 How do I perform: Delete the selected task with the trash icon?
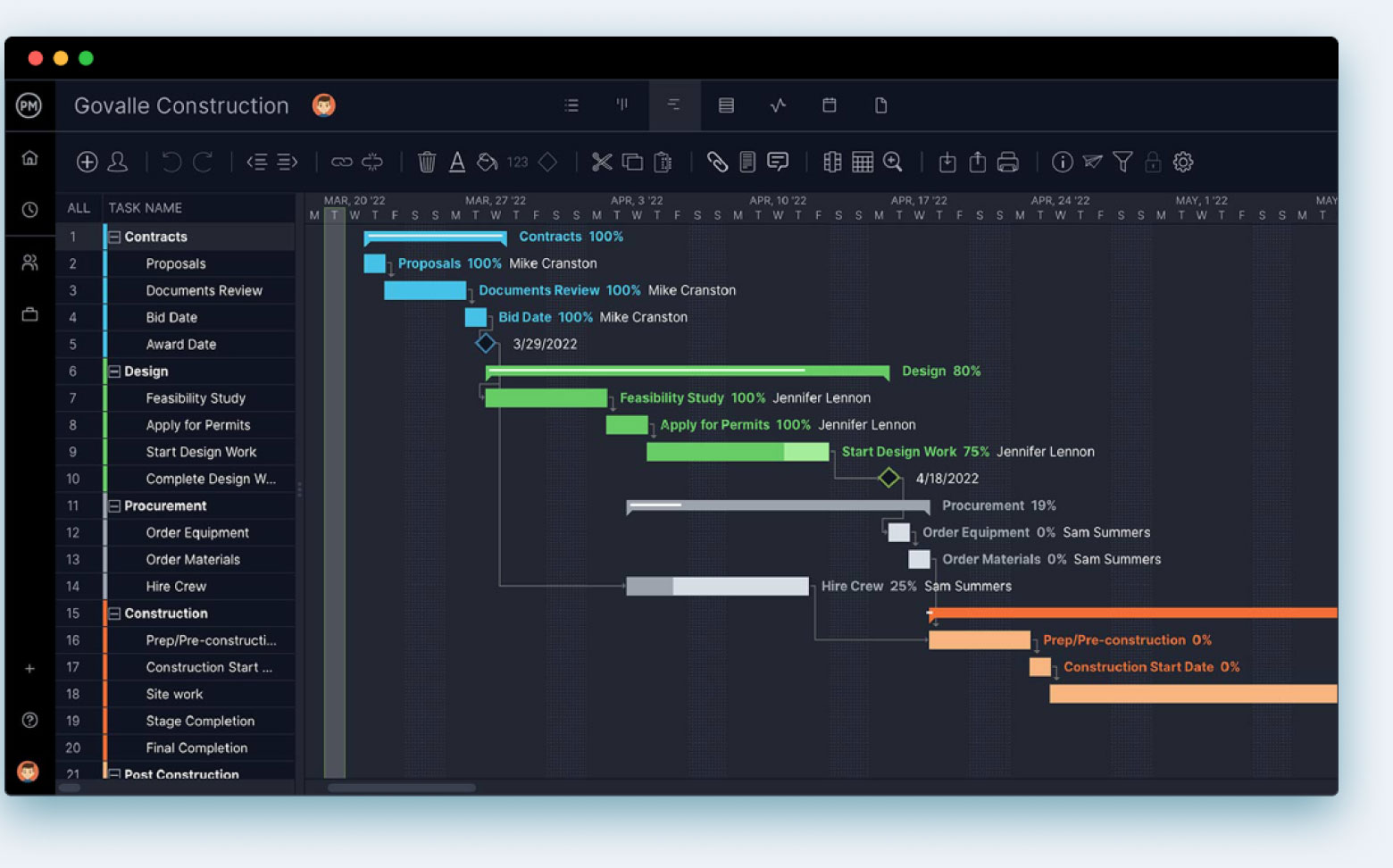coord(427,162)
